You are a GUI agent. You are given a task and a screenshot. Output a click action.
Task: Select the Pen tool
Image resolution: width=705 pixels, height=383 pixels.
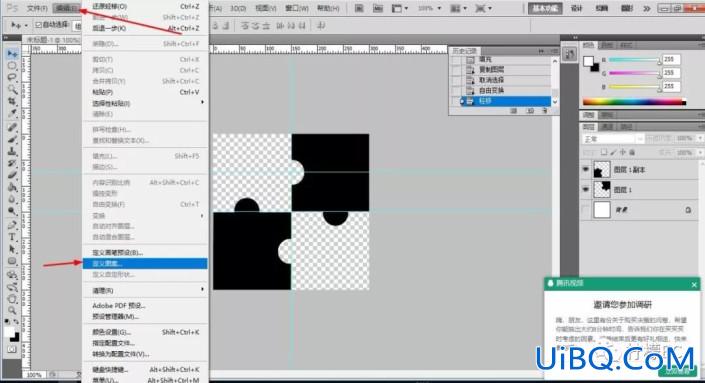coord(12,225)
